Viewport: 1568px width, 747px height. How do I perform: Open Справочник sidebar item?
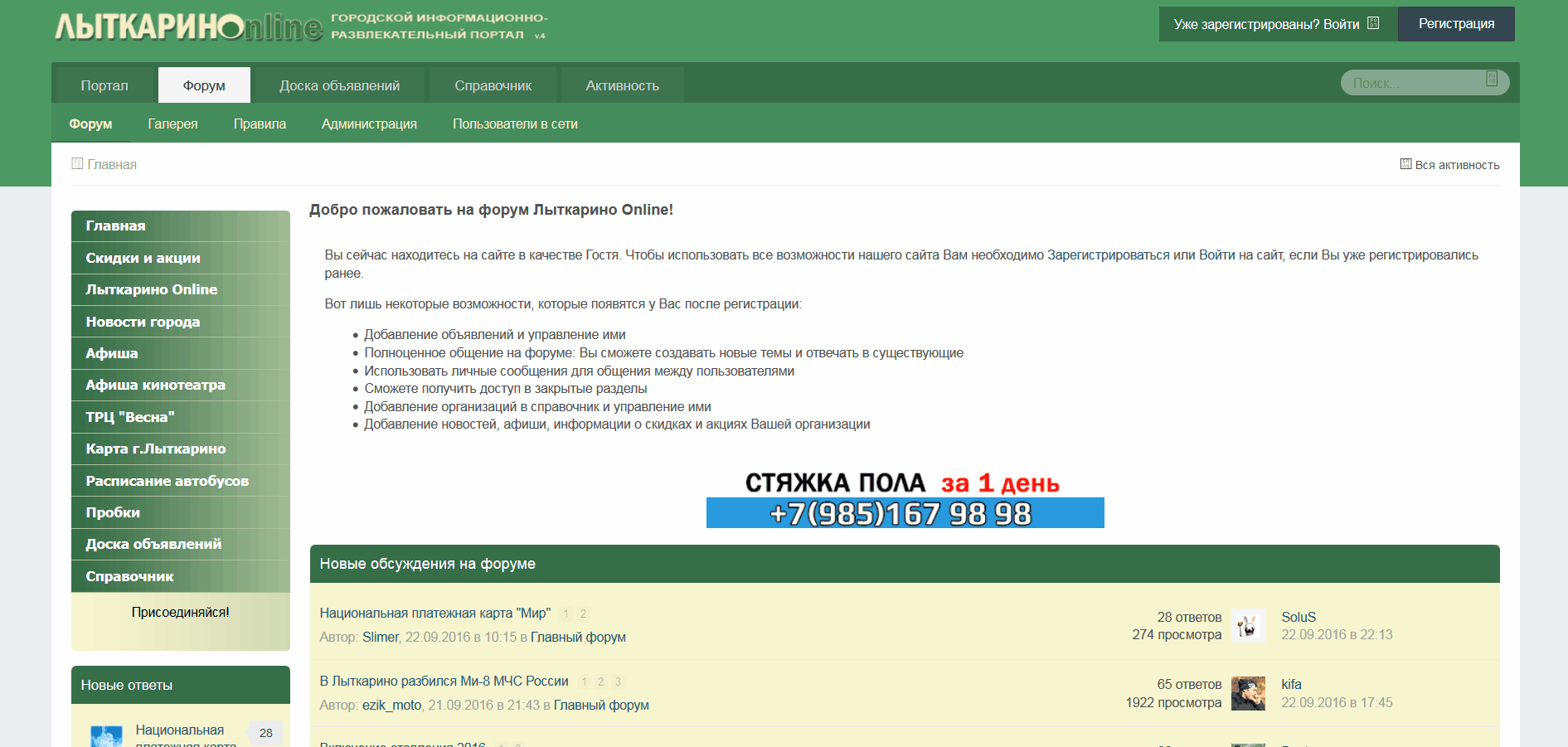[x=181, y=576]
